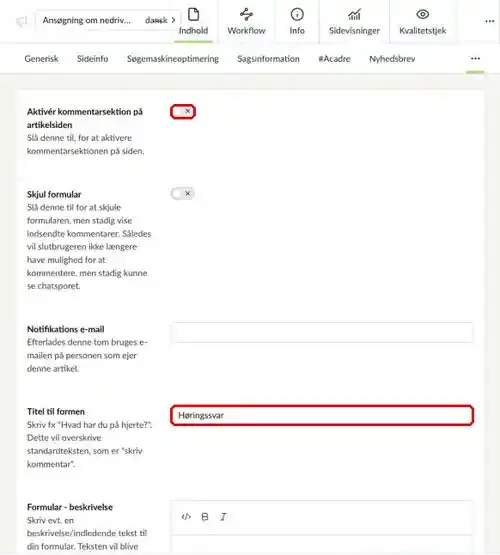Open the dansk language variant dropdown
This screenshot has width=500, height=555.
(160, 20)
